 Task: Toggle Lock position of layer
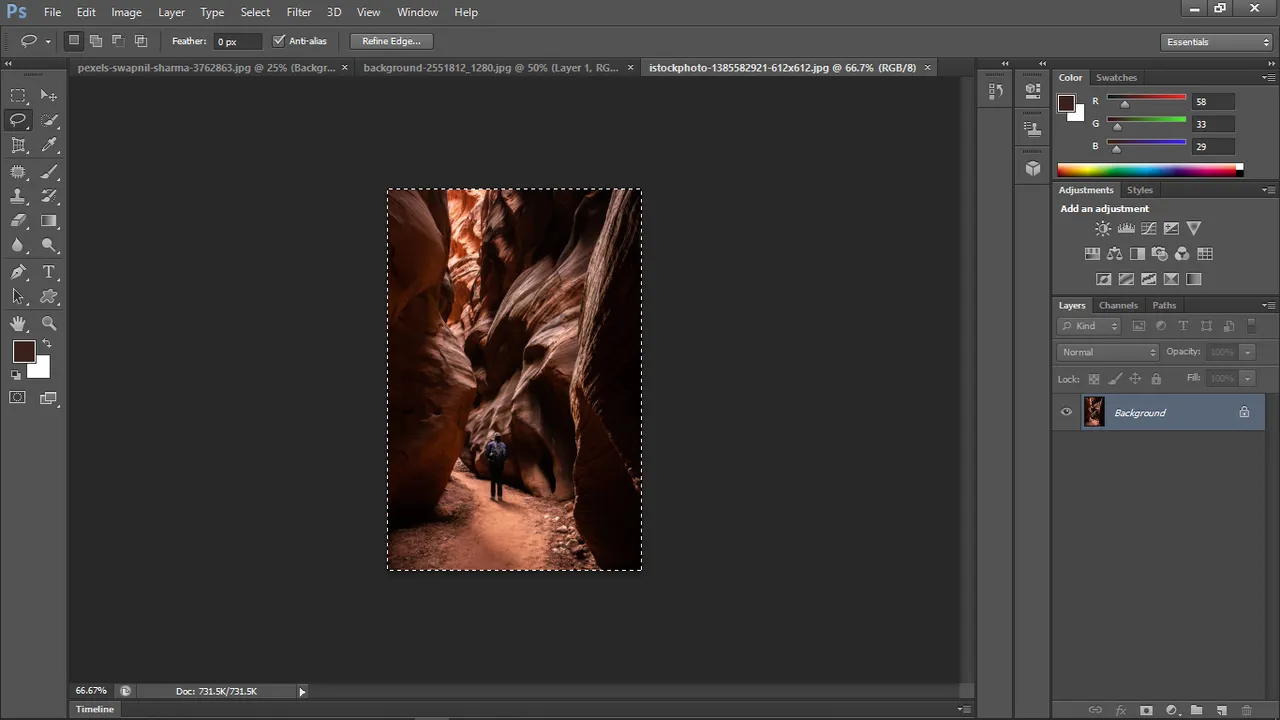(1135, 379)
